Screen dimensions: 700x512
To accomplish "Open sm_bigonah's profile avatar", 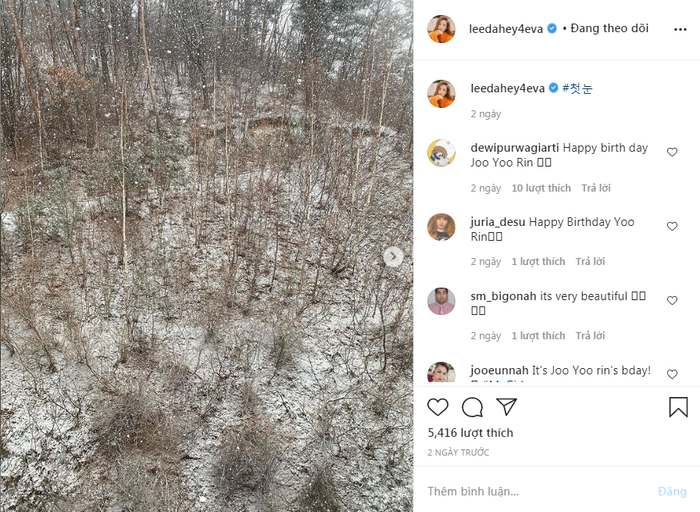I will pyautogui.click(x=441, y=301).
